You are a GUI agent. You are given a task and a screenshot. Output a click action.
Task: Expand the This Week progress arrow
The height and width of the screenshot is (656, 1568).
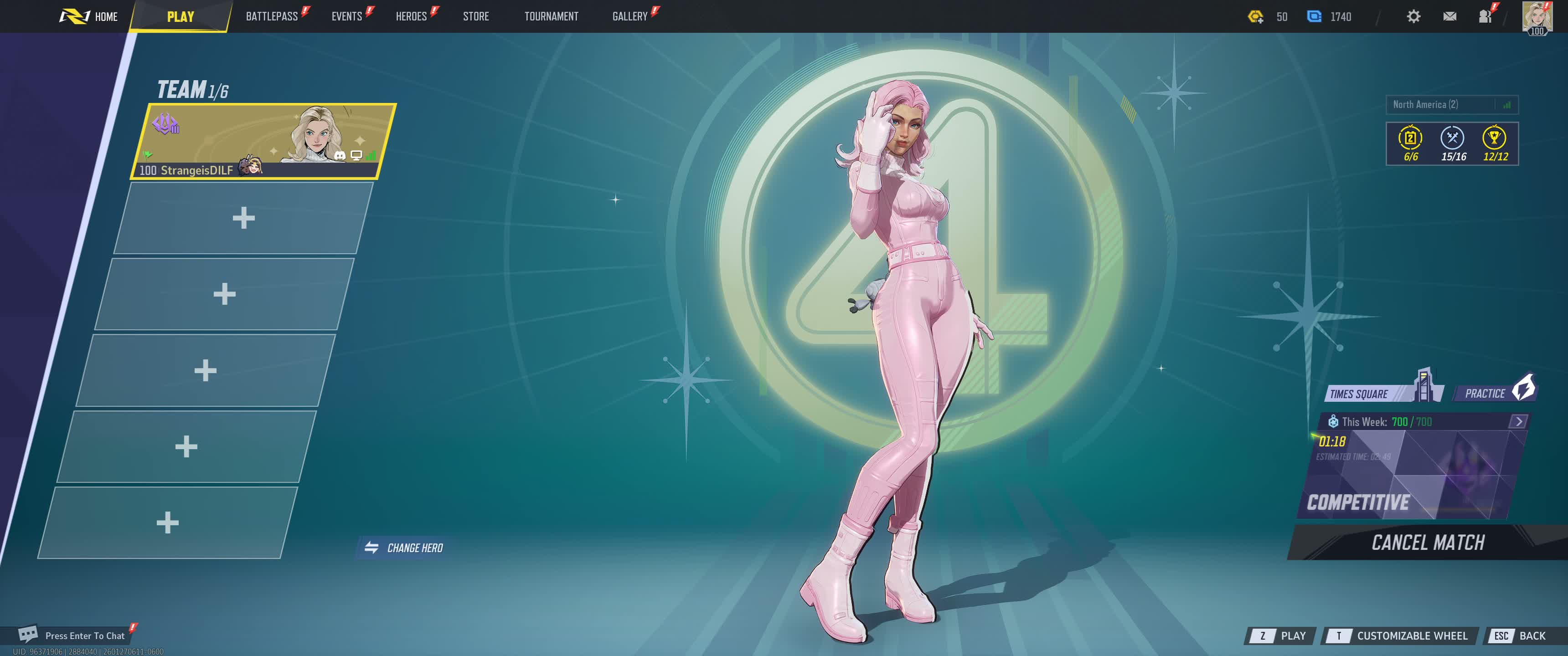pos(1519,421)
